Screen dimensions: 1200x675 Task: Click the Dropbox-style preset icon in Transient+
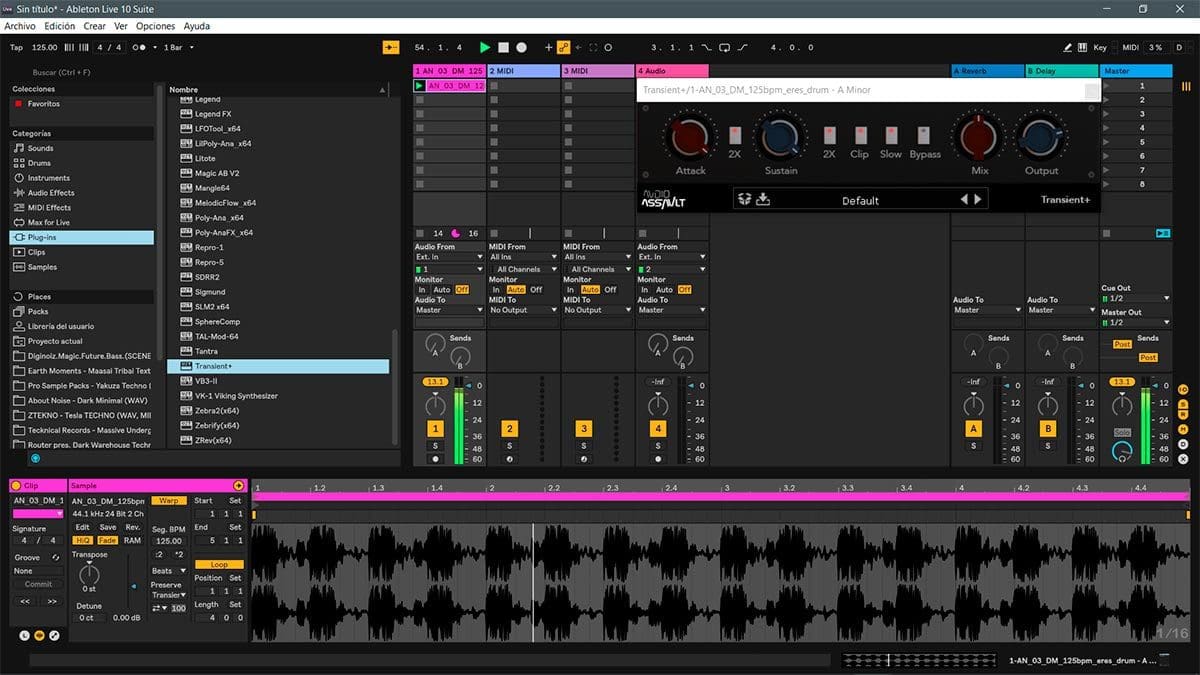(744, 199)
